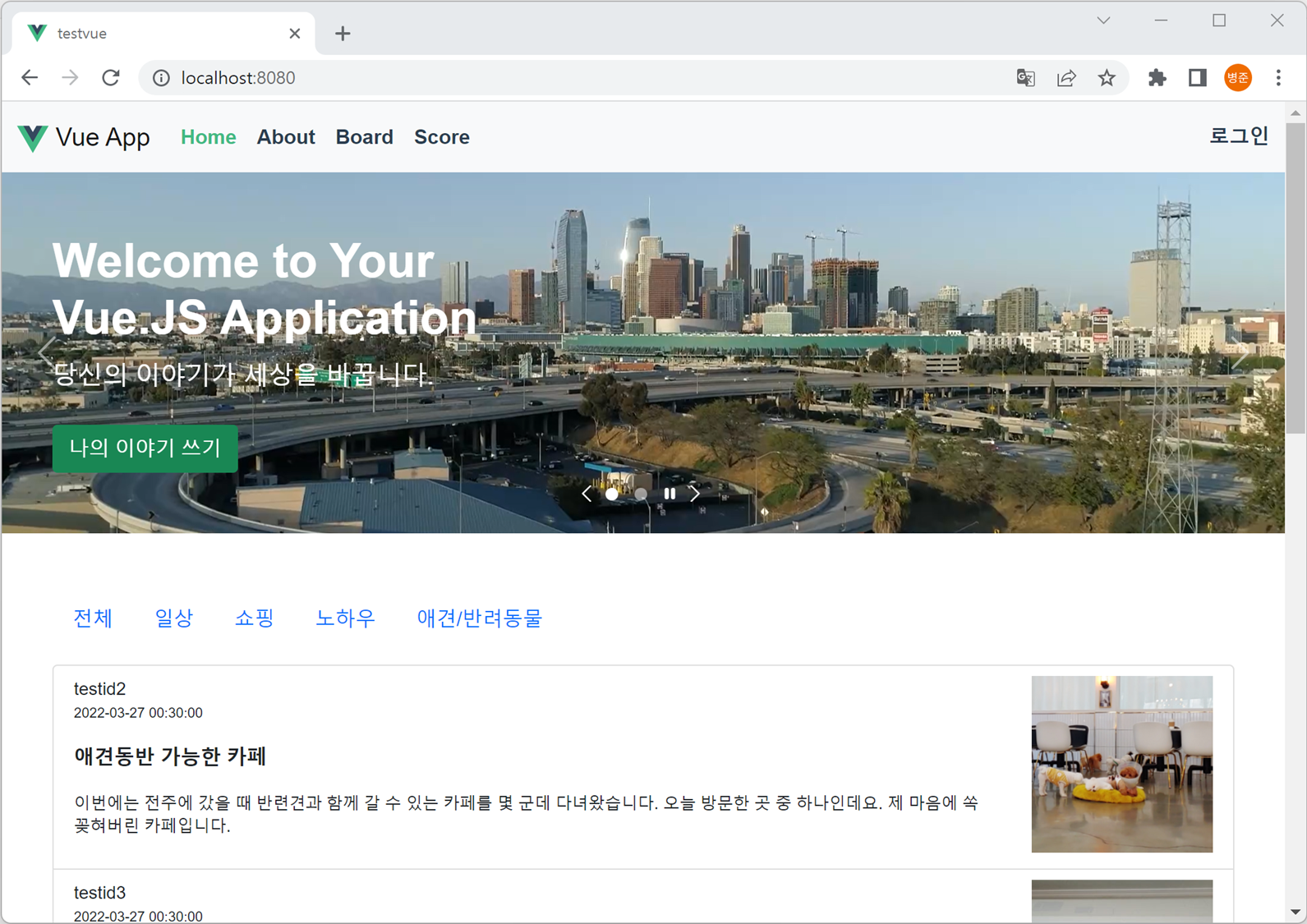Screen dimensions: 1307x924
Task: Click the page's vertical scrollbar thumb
Action: tap(1295, 278)
